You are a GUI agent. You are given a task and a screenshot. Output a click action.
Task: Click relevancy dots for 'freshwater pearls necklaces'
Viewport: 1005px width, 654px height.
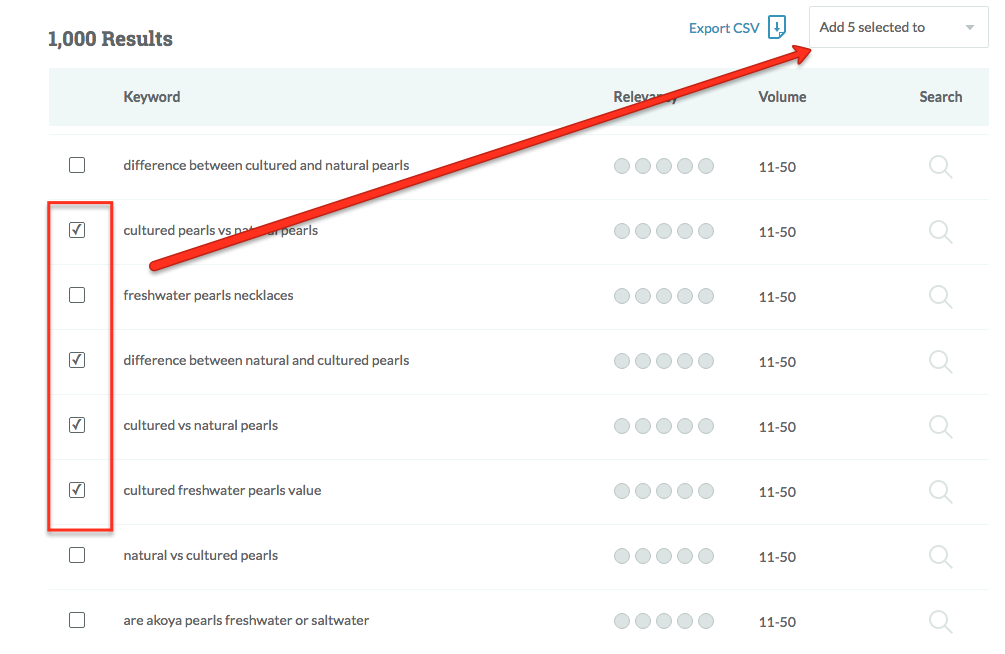point(663,296)
